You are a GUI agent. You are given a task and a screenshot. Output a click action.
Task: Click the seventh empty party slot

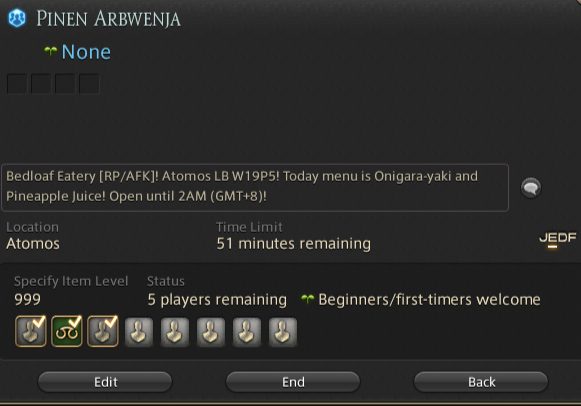(247, 332)
